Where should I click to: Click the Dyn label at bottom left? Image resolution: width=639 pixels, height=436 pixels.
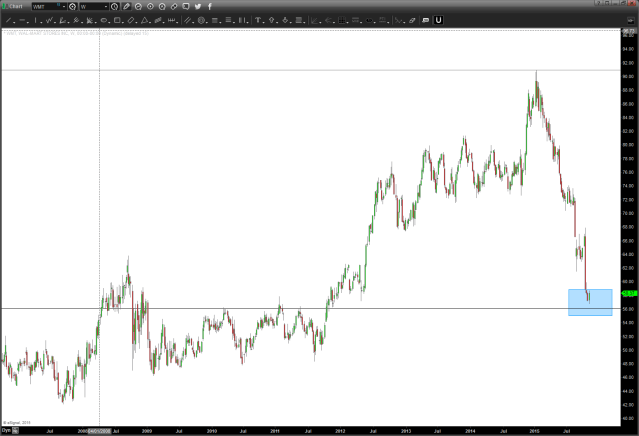5,431
